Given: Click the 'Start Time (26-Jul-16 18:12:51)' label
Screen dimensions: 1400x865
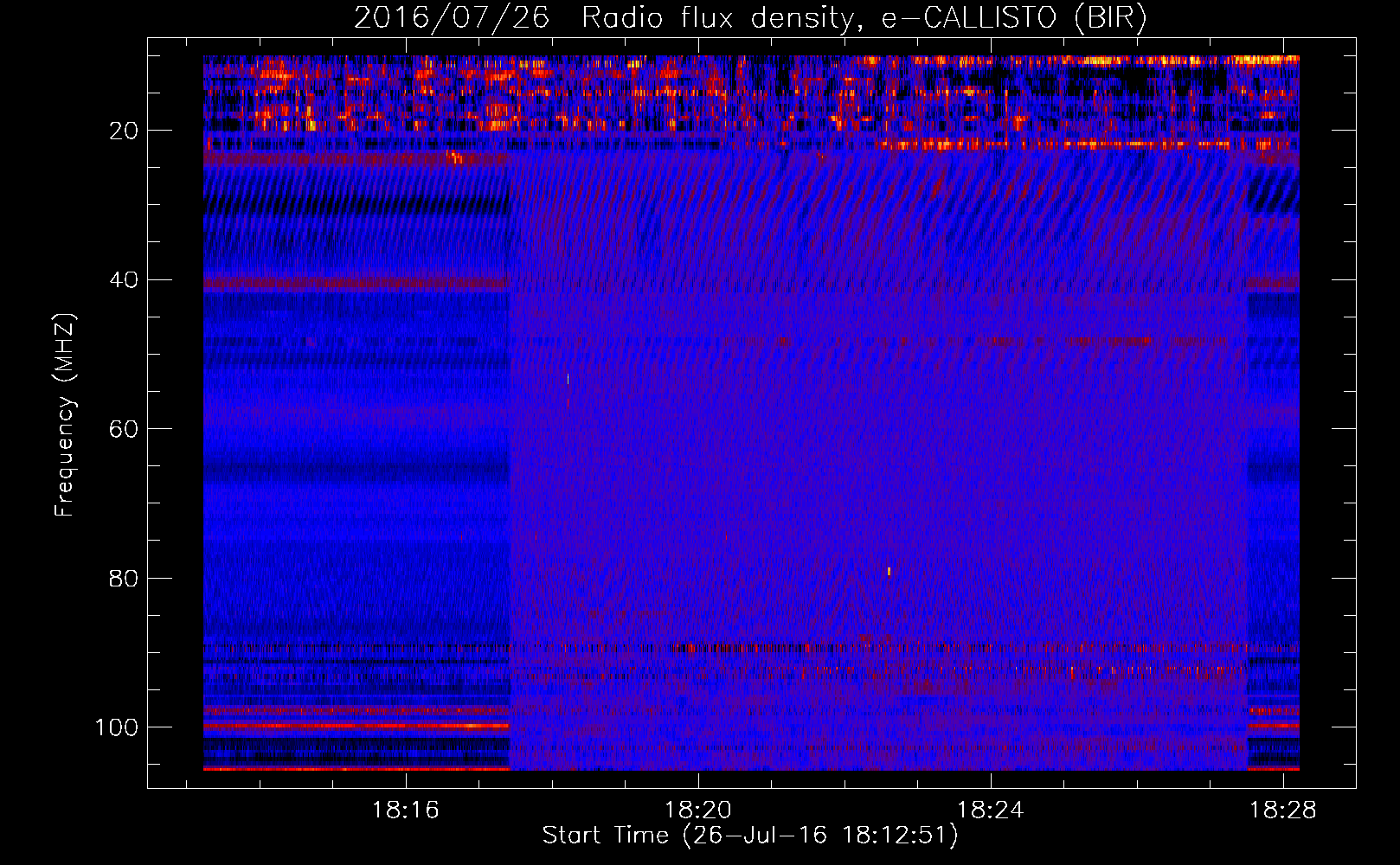Looking at the screenshot, I should pyautogui.click(x=750, y=836).
